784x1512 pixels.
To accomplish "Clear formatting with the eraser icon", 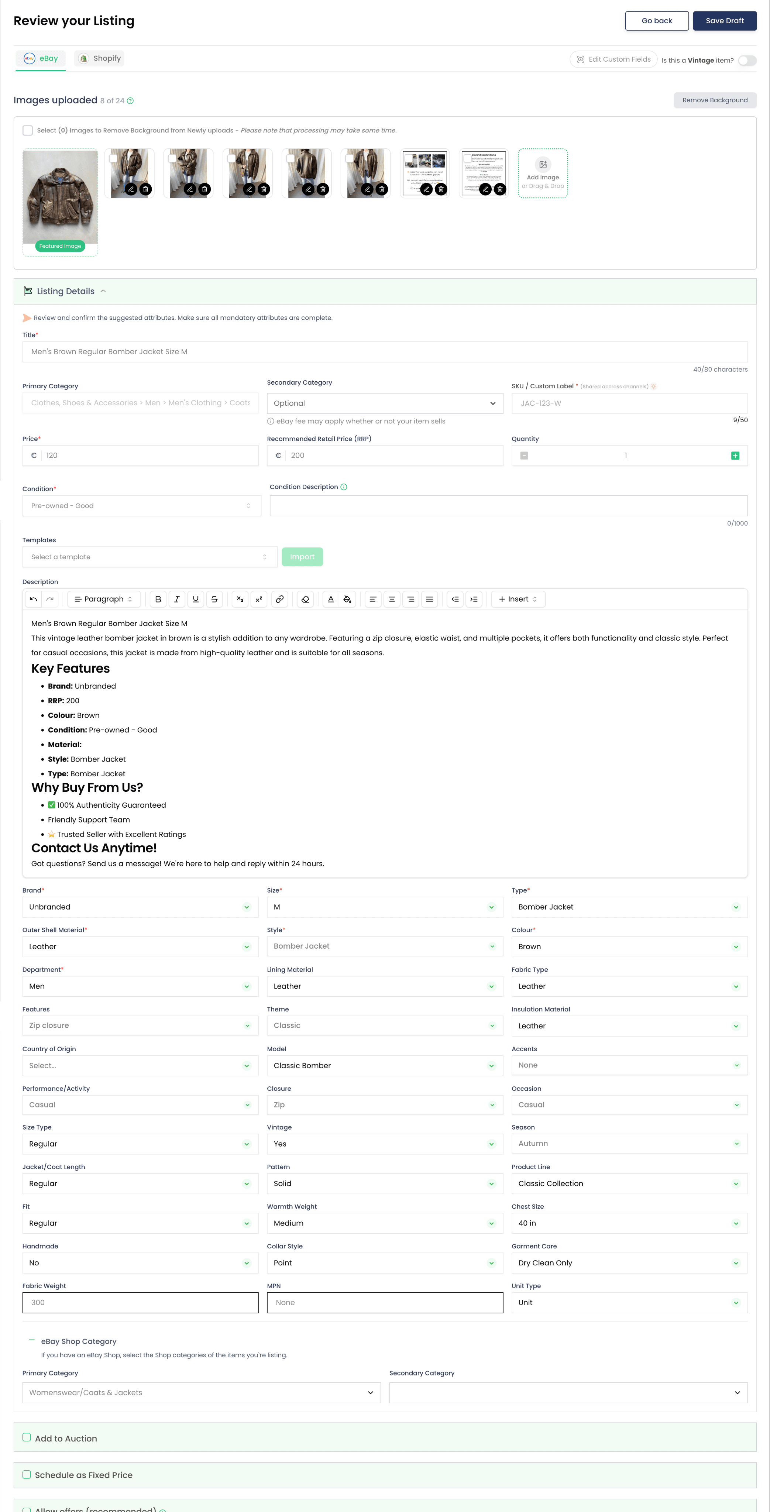I will pos(306,599).
